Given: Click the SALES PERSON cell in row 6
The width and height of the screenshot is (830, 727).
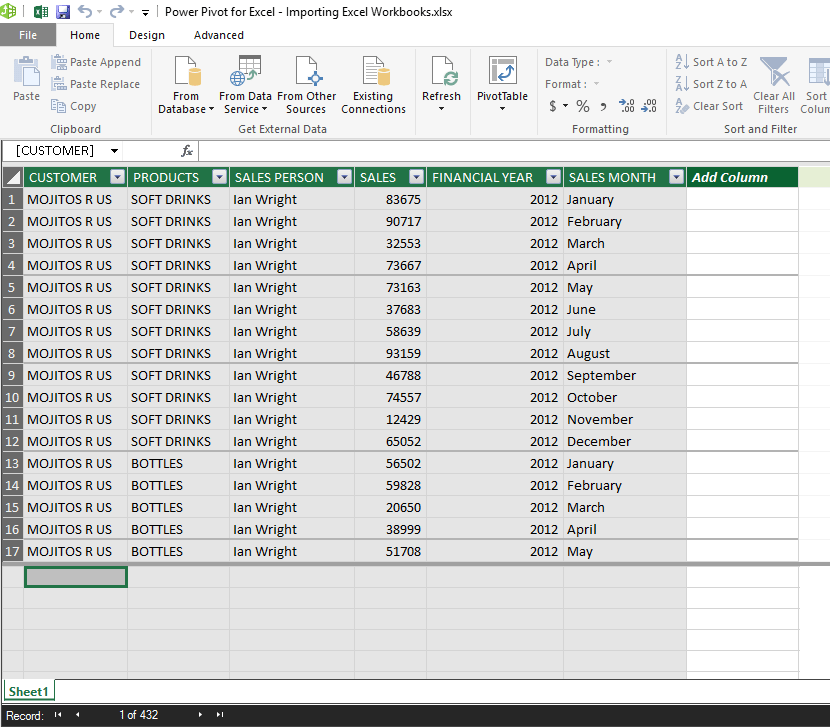Looking at the screenshot, I should [292, 309].
